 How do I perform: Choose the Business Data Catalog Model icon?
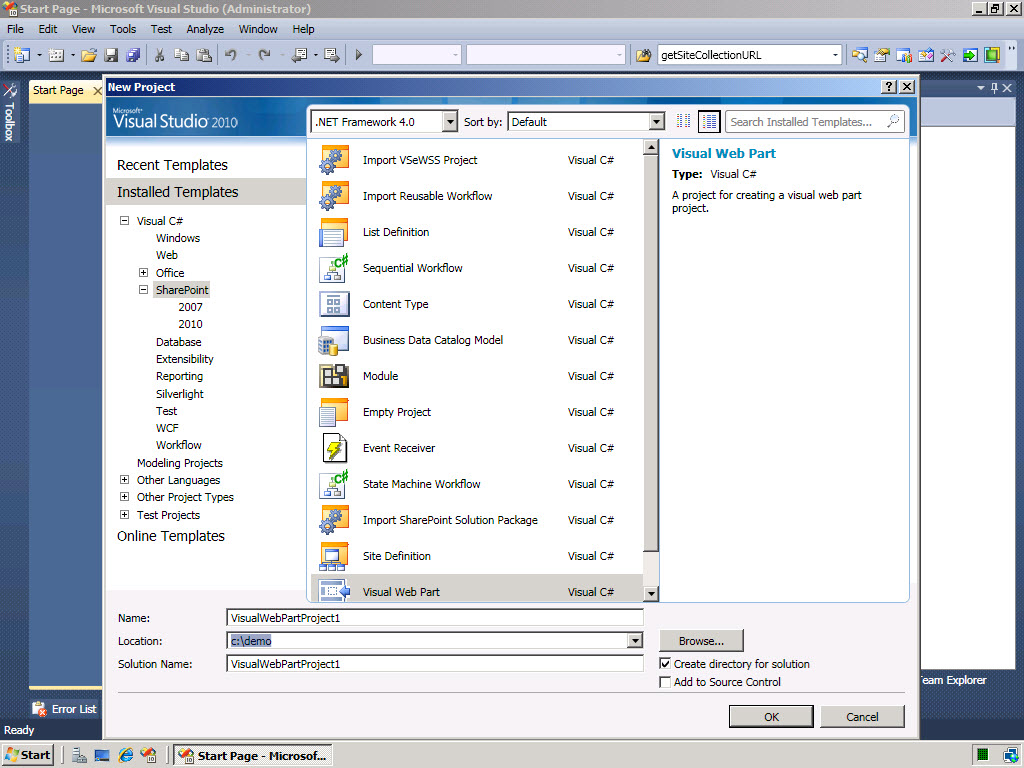[x=333, y=340]
